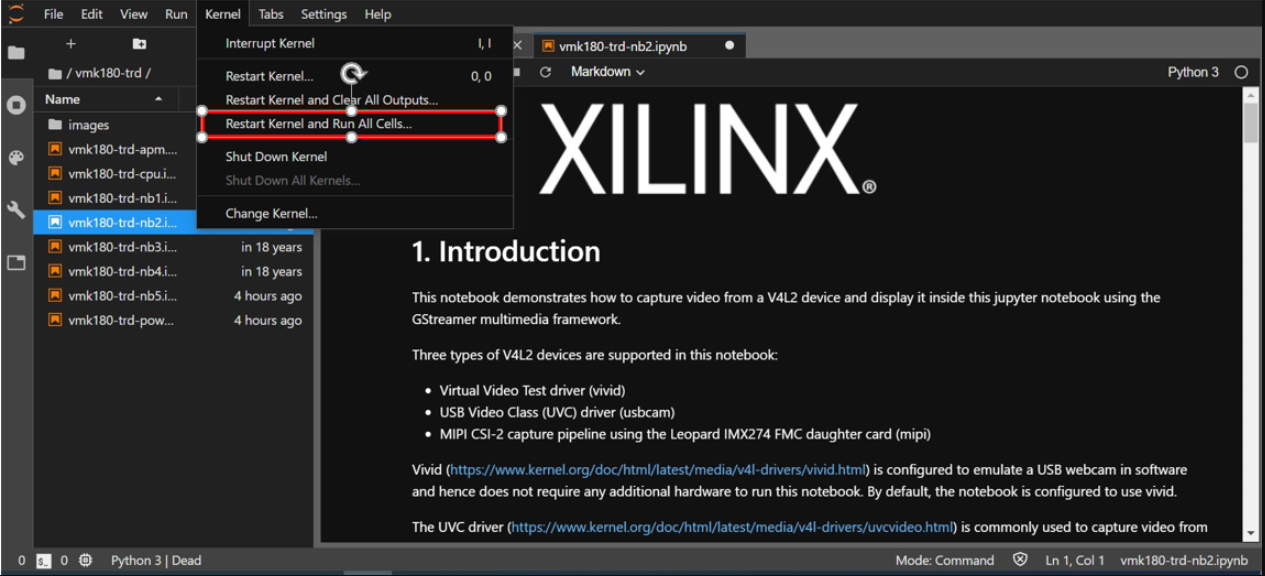Sort files by the Name column header
This screenshot has height=576, width=1265.
(105, 99)
